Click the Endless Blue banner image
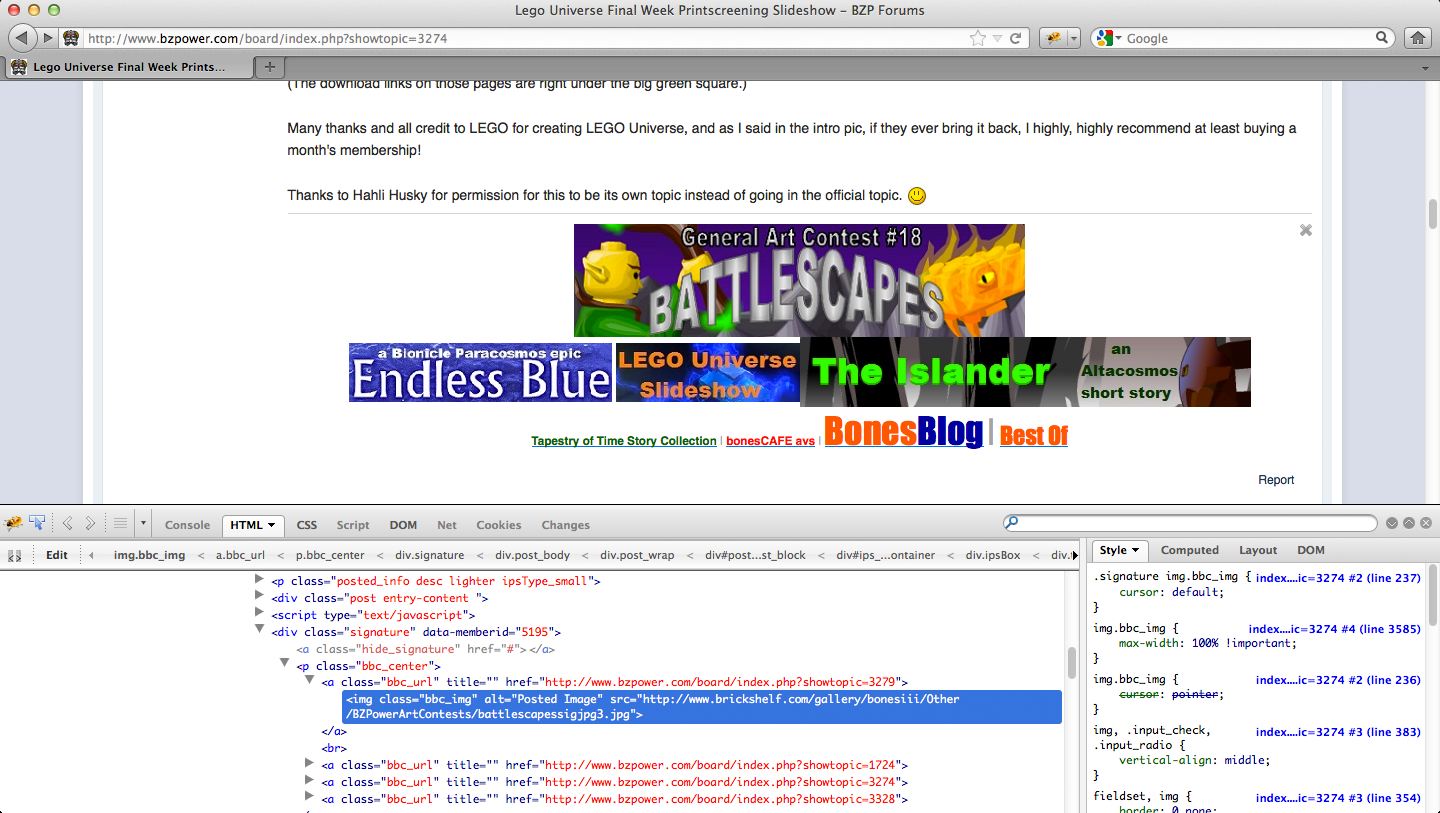 (x=480, y=372)
